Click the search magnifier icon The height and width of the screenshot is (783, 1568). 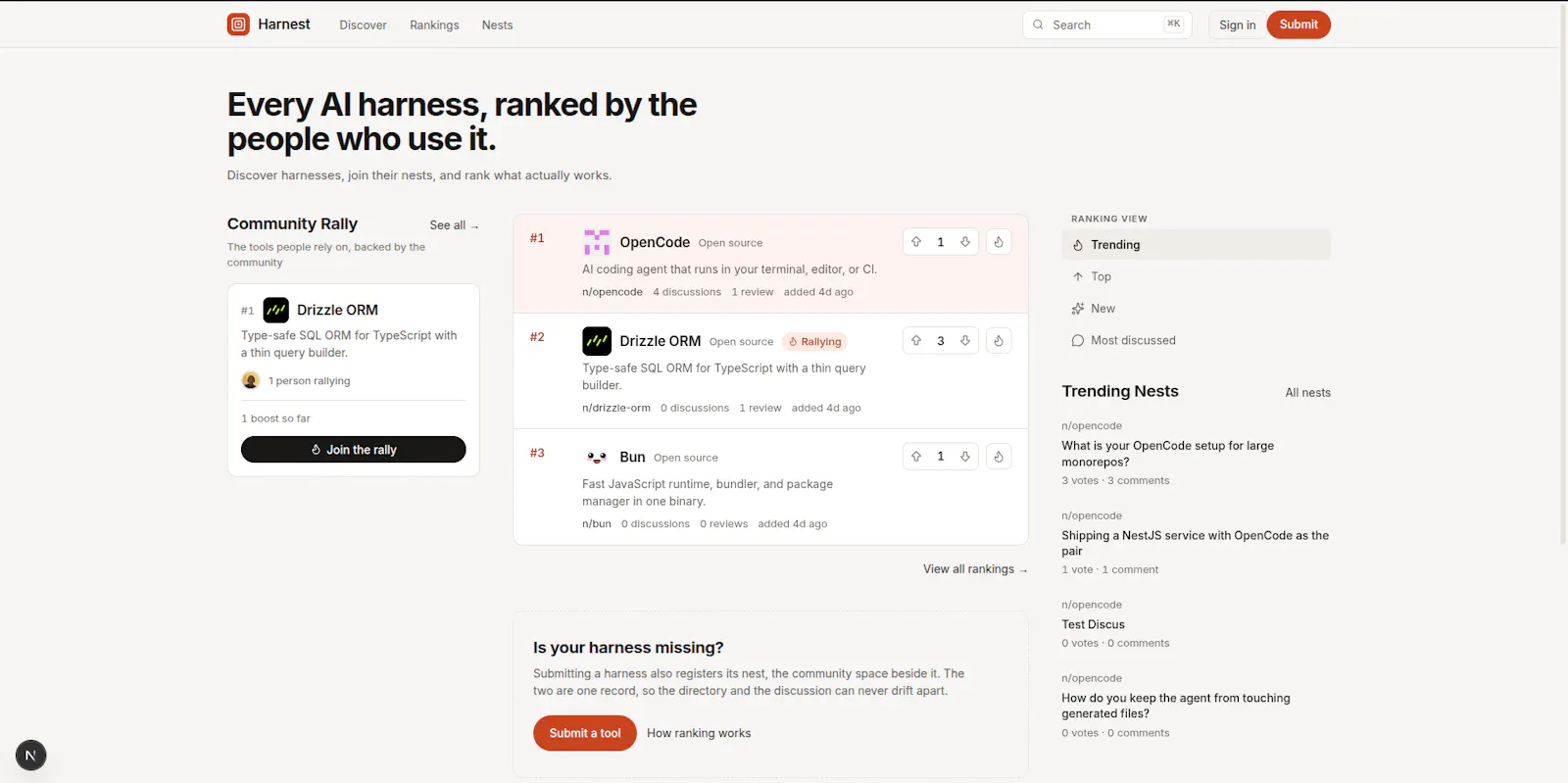[1038, 24]
